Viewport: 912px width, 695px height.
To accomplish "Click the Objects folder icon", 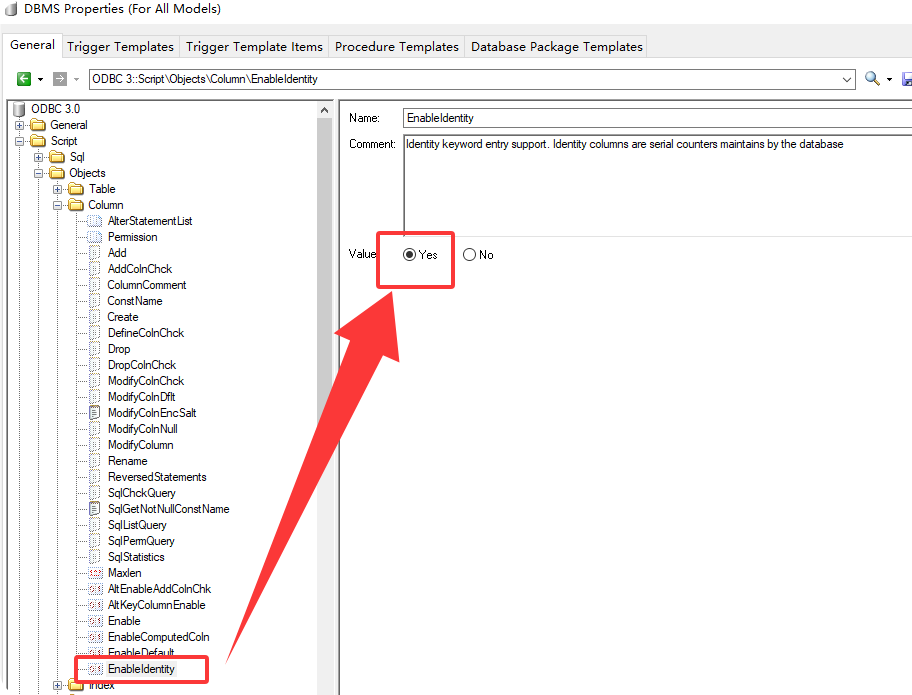I will click(57, 173).
